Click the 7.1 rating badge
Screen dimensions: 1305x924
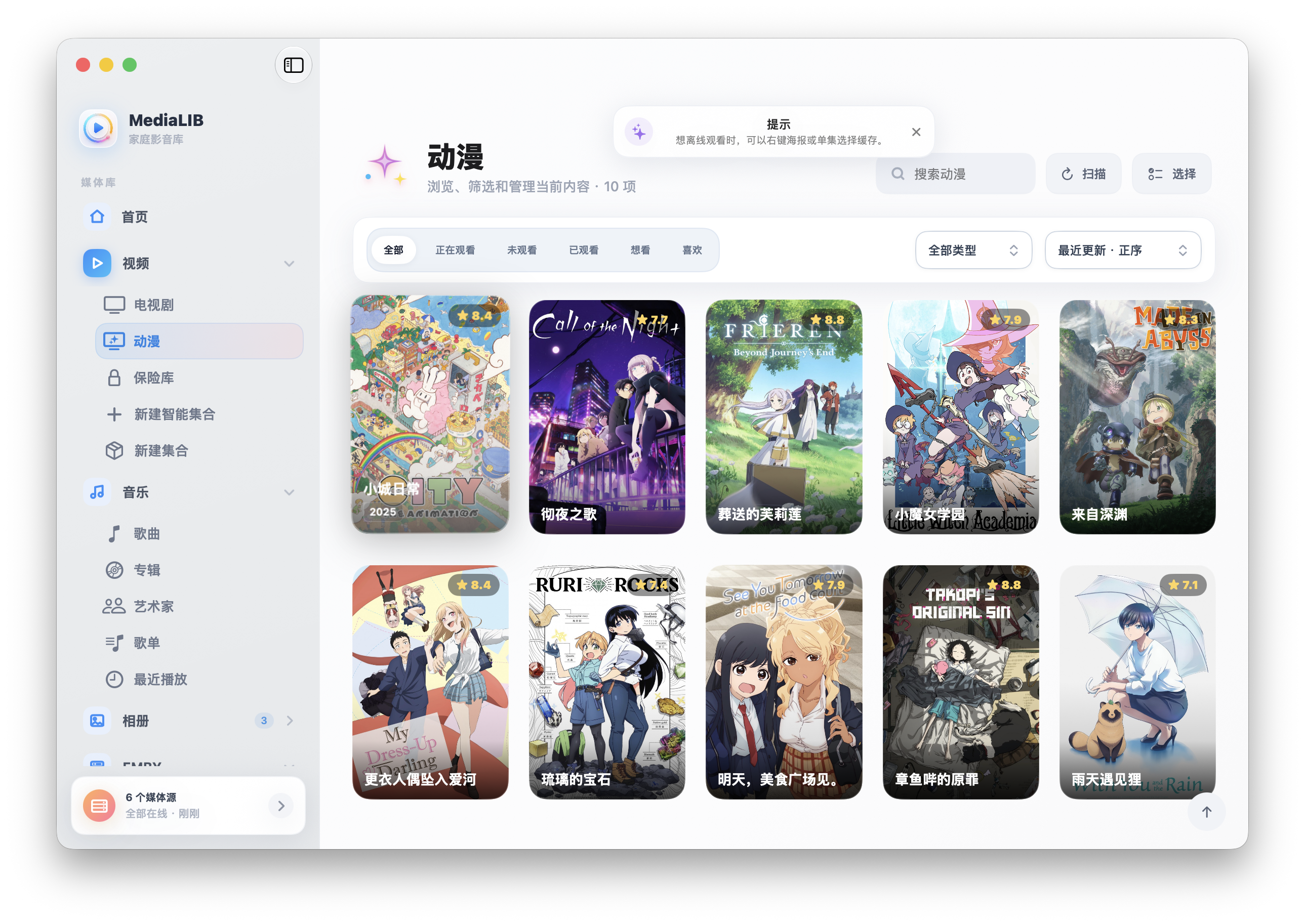1182,585
